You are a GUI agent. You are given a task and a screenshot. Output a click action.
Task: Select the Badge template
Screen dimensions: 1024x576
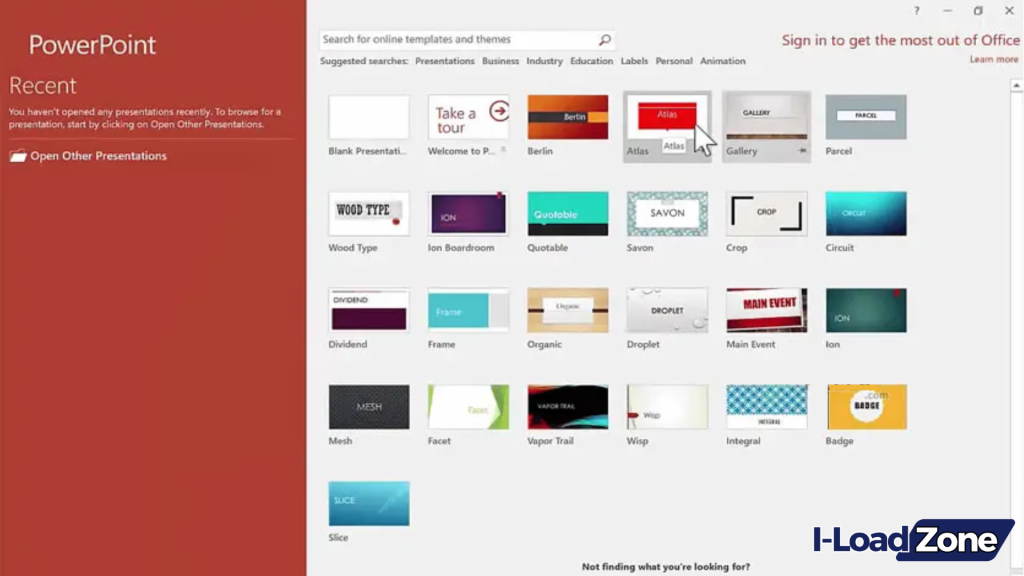pyautogui.click(x=864, y=405)
